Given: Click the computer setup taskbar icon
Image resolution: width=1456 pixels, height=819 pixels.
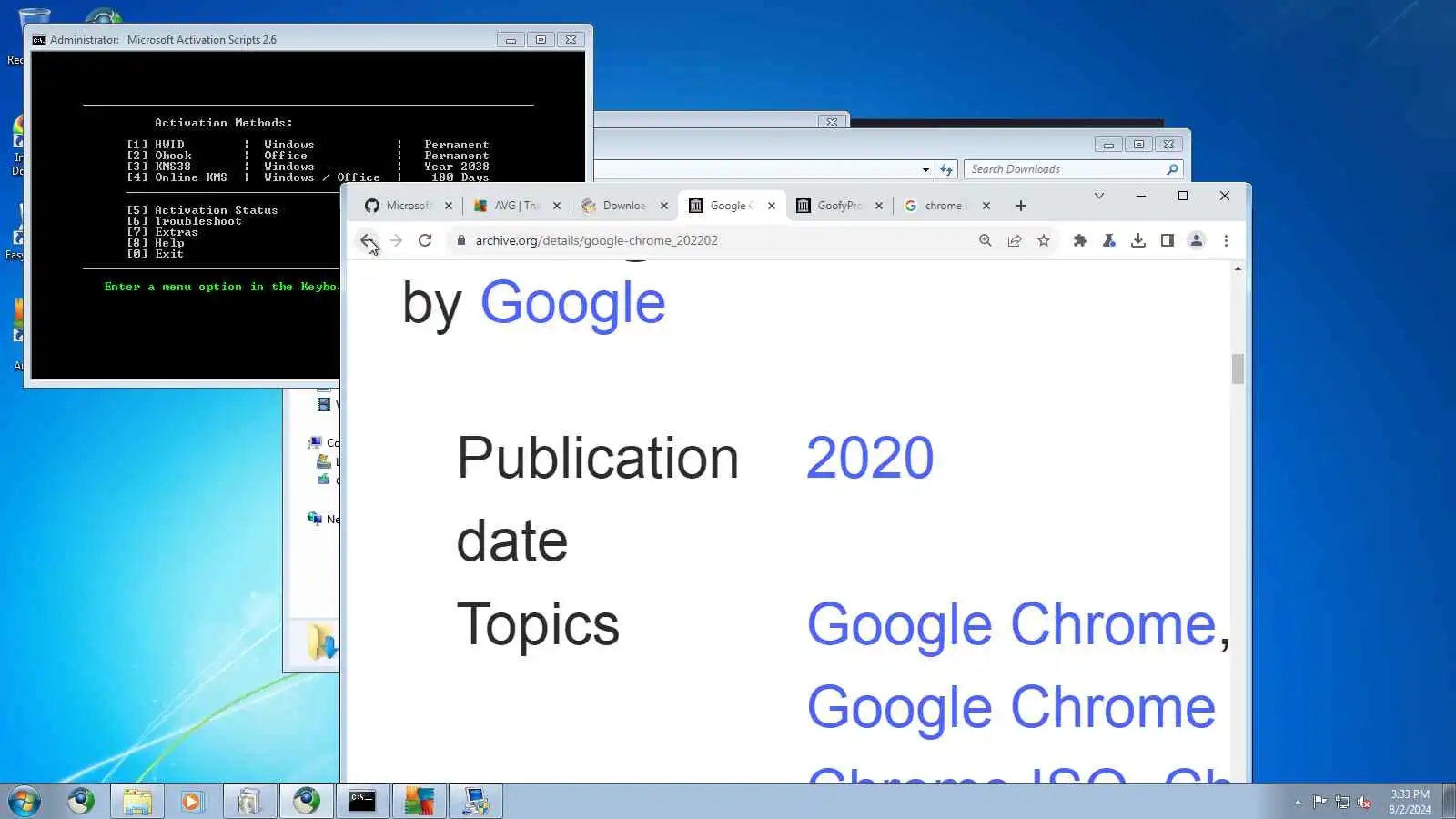Looking at the screenshot, I should (x=476, y=801).
